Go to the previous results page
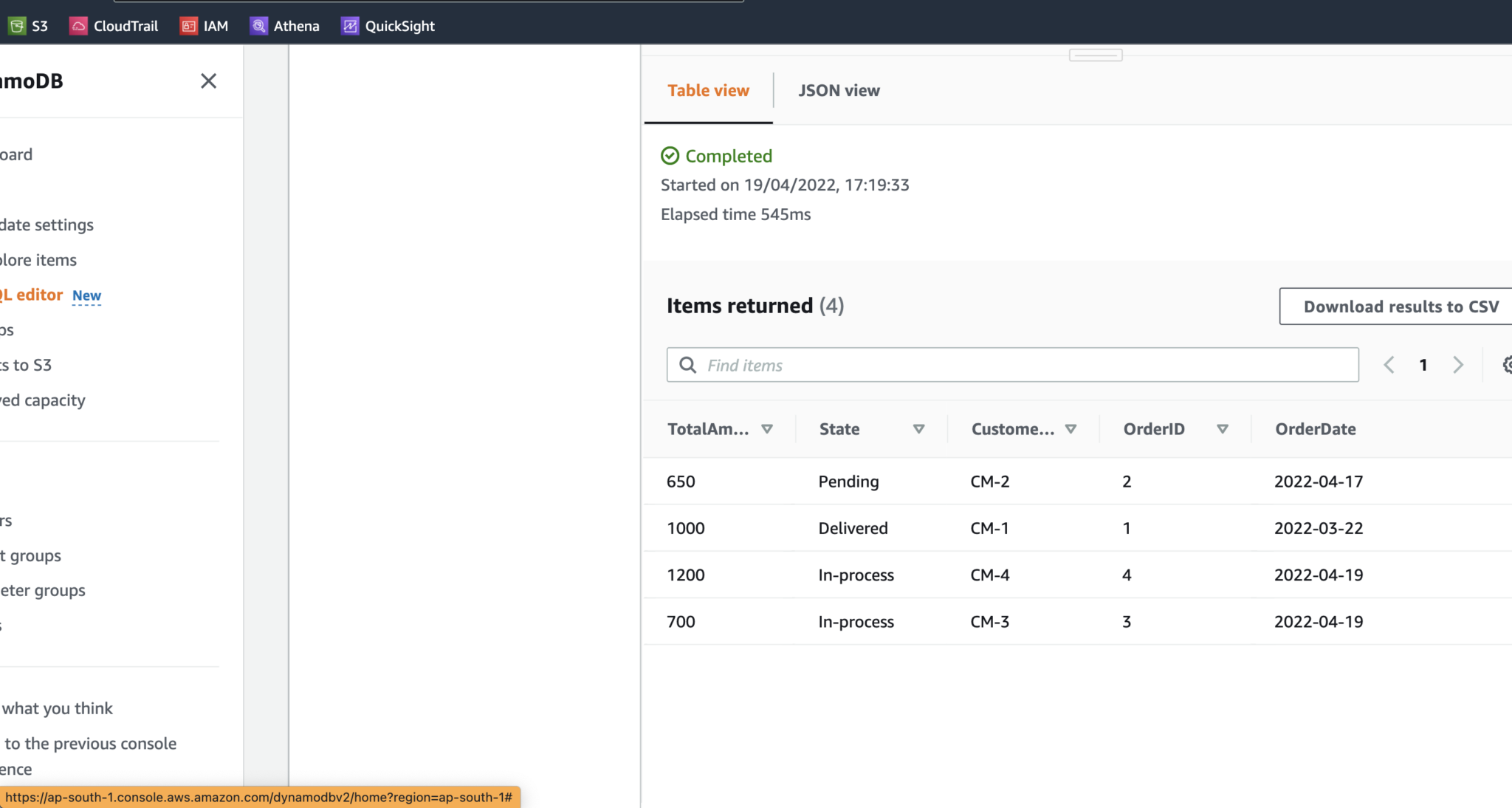The height and width of the screenshot is (808, 1512). (1389, 365)
